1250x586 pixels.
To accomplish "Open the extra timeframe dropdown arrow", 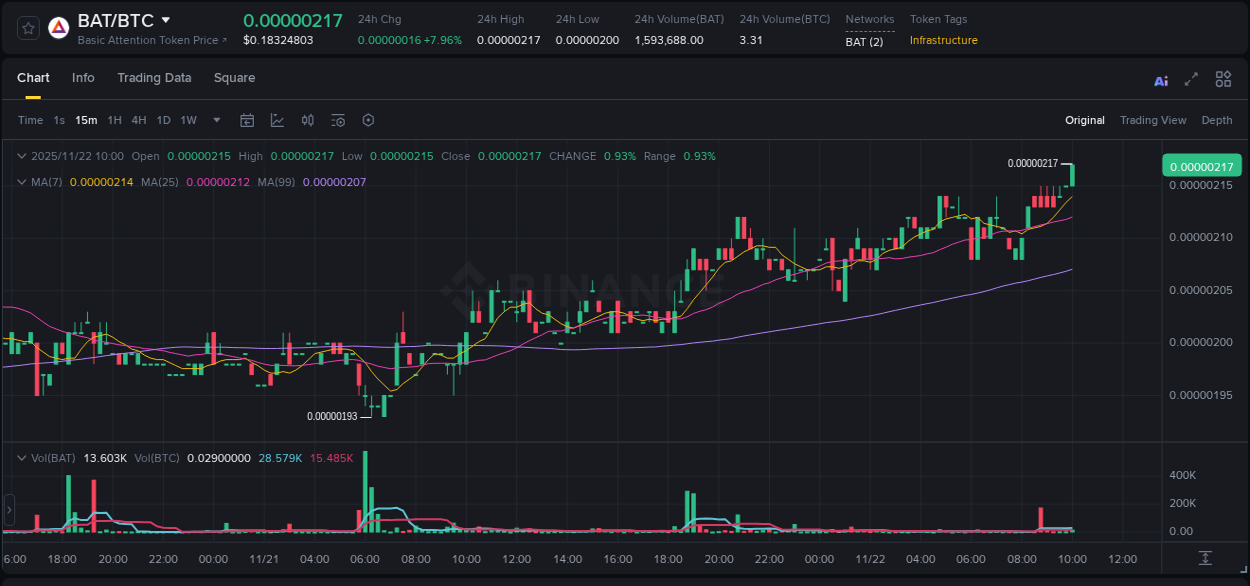I will (215, 119).
